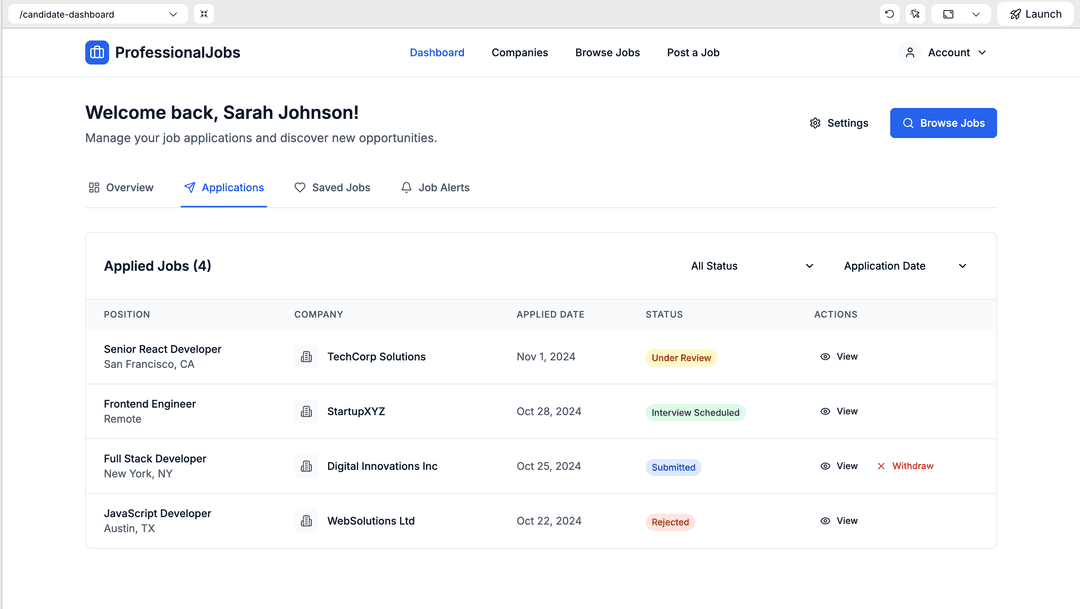Click the cursor inspector icon in the toolbar
The height and width of the screenshot is (609, 1080).
(x=915, y=13)
